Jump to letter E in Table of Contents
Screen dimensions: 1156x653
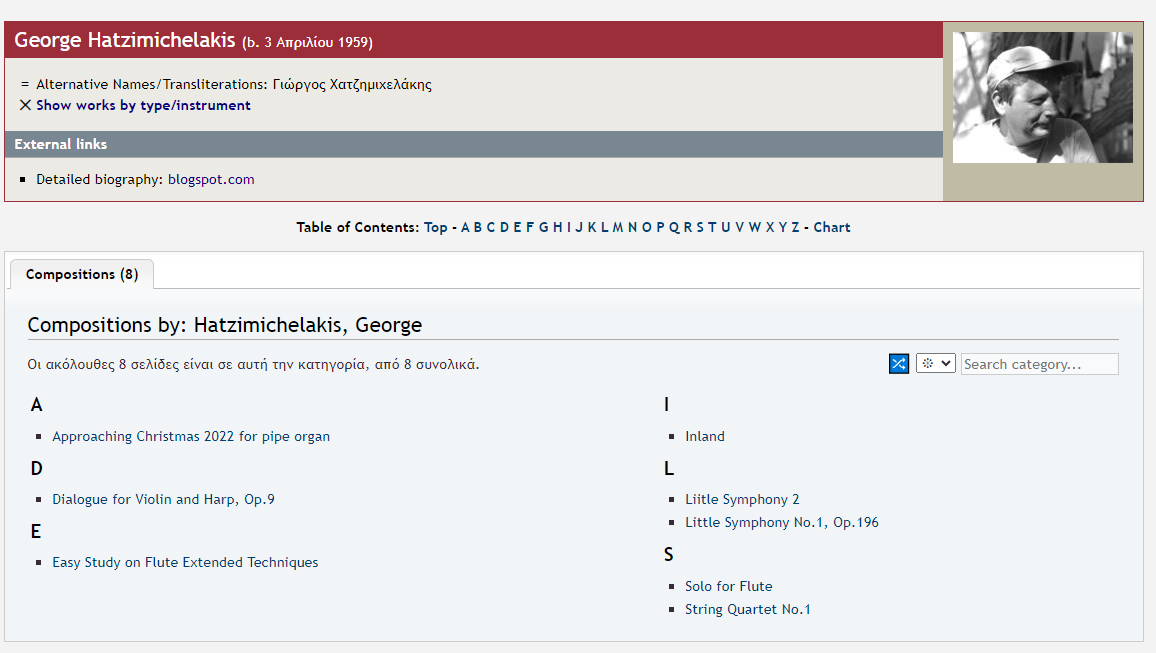[x=517, y=227]
